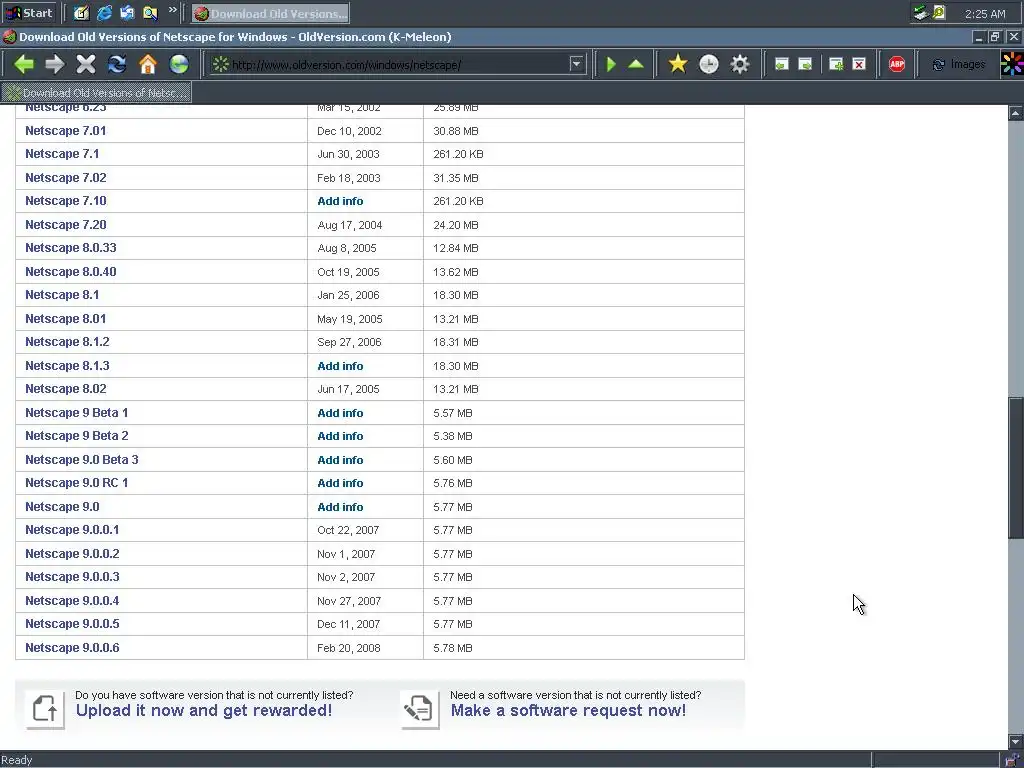Open the Netscape 7.20 link
The width and height of the screenshot is (1024, 768).
(65, 225)
